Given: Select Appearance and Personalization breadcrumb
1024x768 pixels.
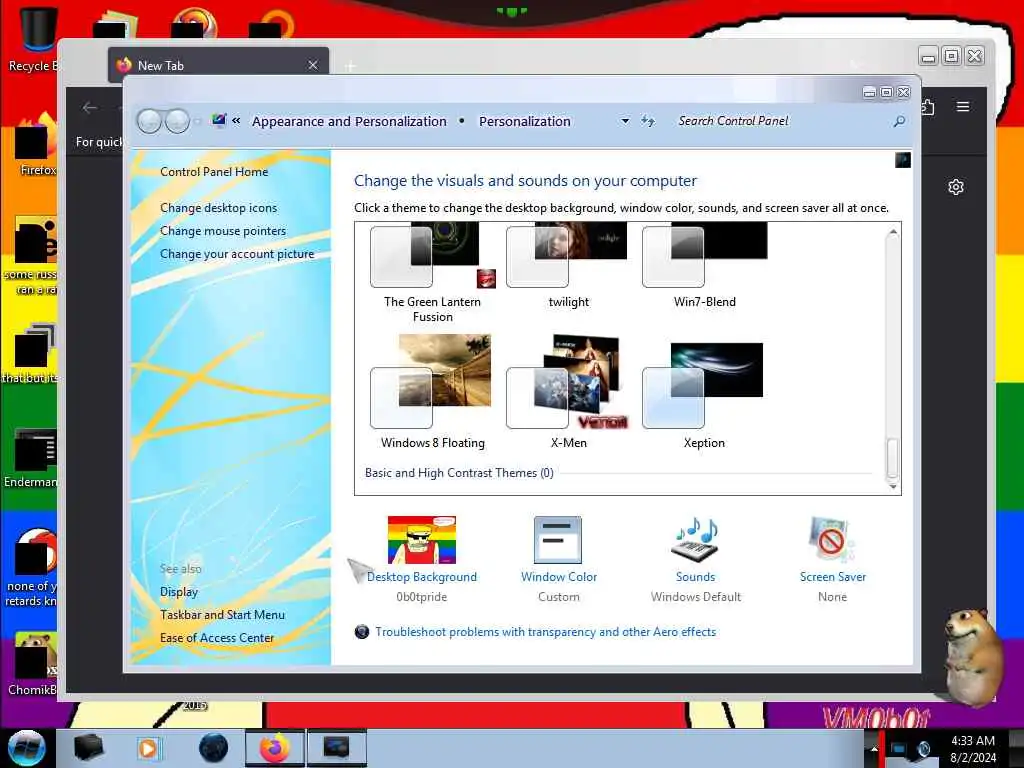Looking at the screenshot, I should click(x=349, y=121).
